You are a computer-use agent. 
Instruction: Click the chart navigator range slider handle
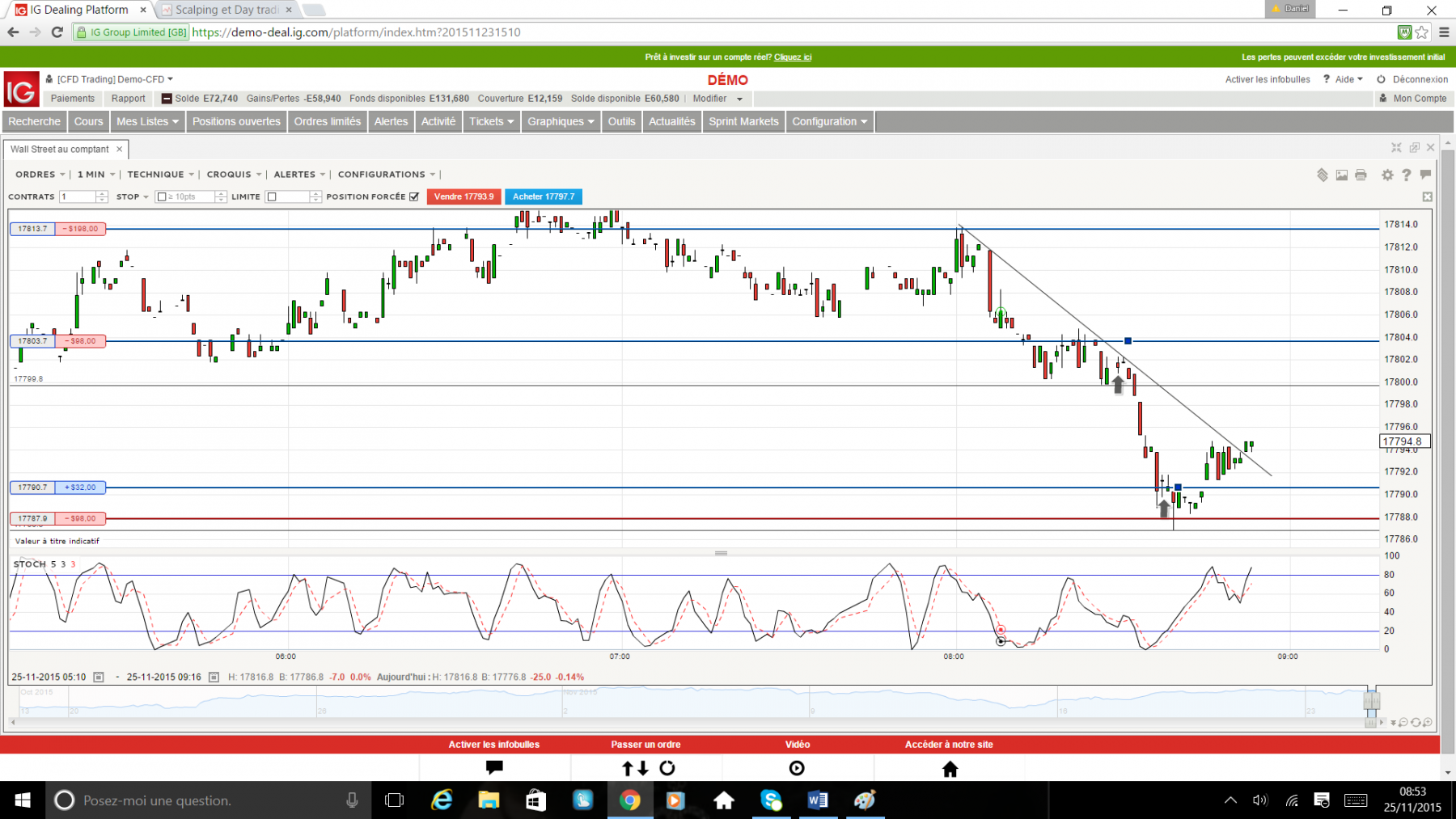[1372, 700]
